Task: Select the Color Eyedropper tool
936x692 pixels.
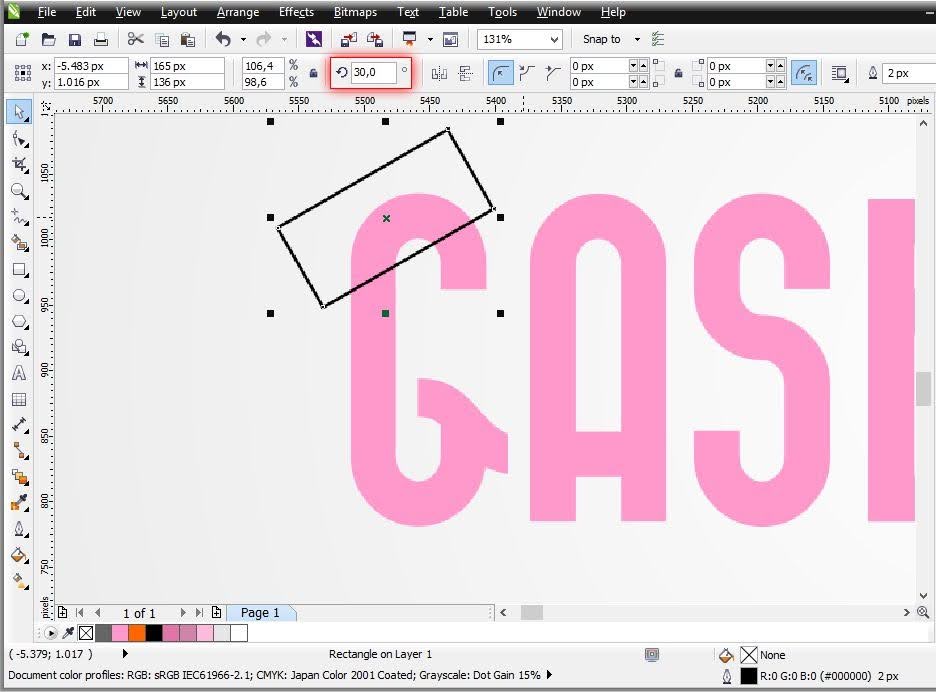Action: click(x=19, y=503)
